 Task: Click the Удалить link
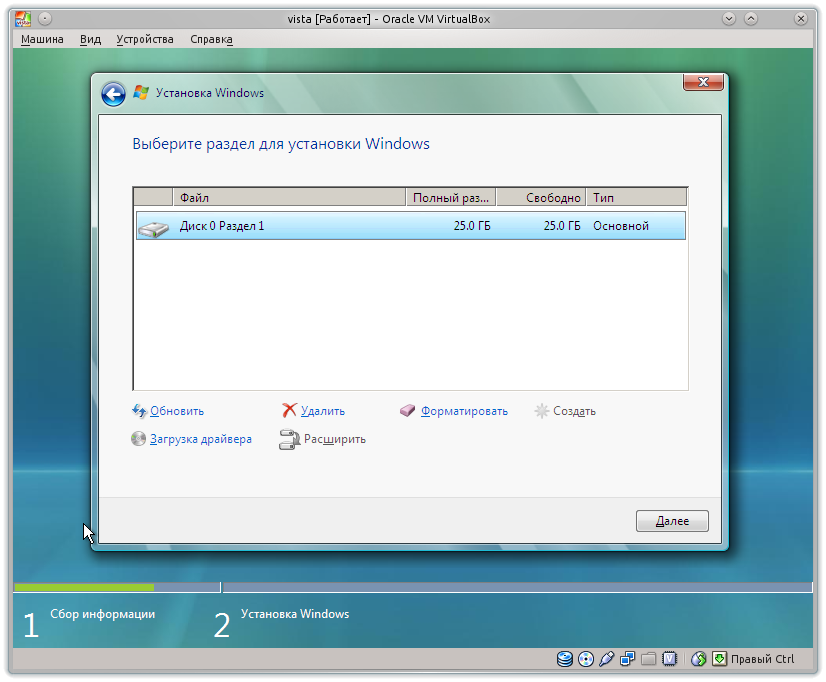(x=321, y=411)
